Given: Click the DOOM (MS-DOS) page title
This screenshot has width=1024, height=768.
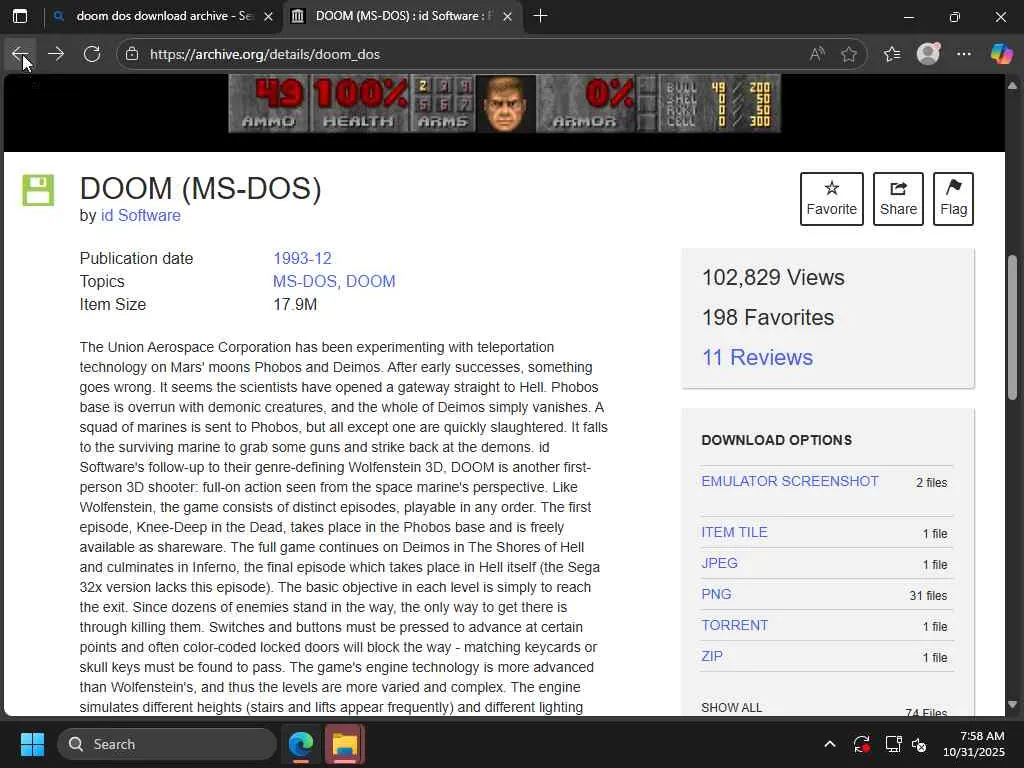Looking at the screenshot, I should coord(200,189).
